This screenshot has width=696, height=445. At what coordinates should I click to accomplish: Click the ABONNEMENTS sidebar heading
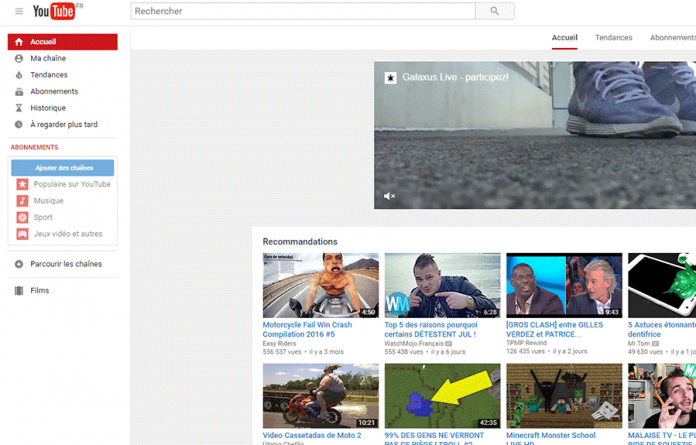coord(35,147)
